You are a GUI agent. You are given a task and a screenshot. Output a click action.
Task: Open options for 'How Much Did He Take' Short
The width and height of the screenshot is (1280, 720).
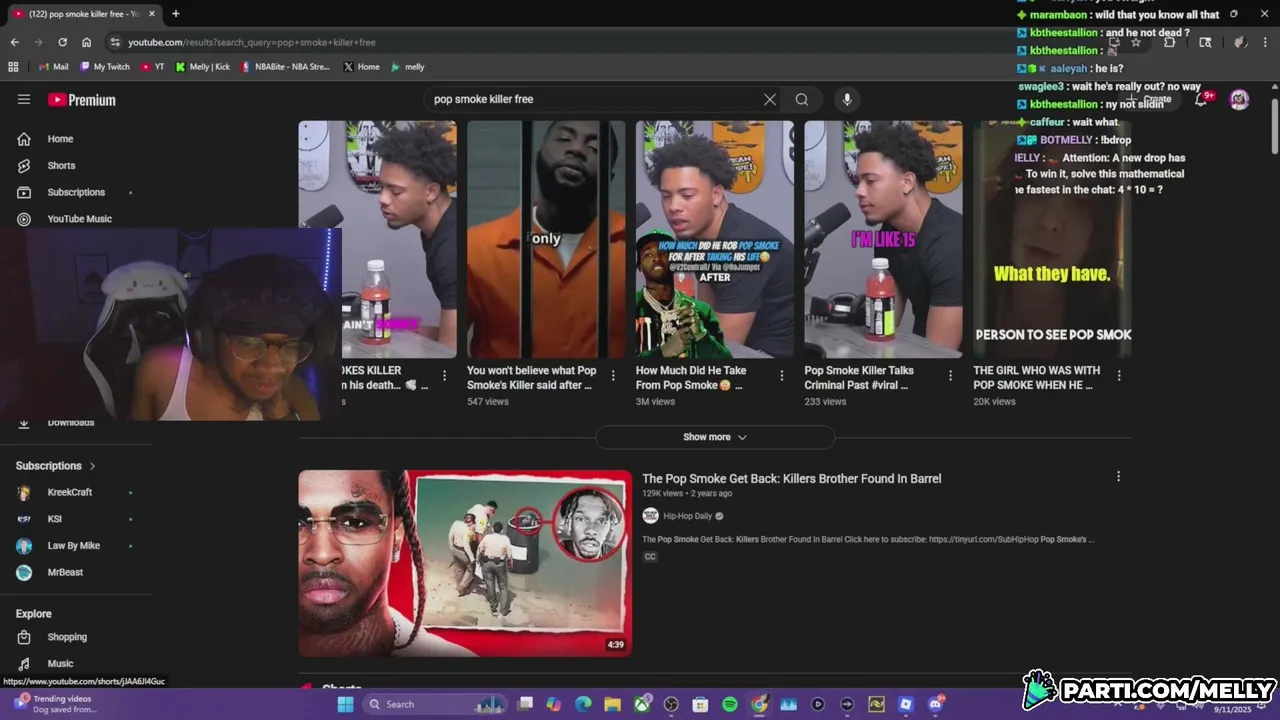coord(782,375)
